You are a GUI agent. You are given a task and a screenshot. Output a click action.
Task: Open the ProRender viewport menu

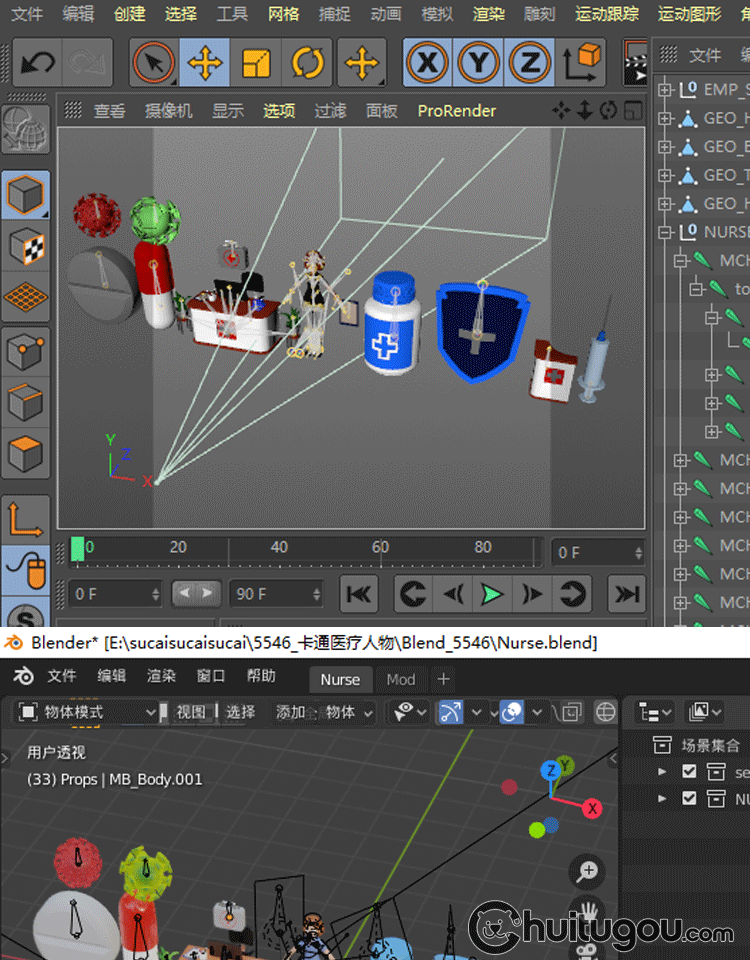click(456, 111)
